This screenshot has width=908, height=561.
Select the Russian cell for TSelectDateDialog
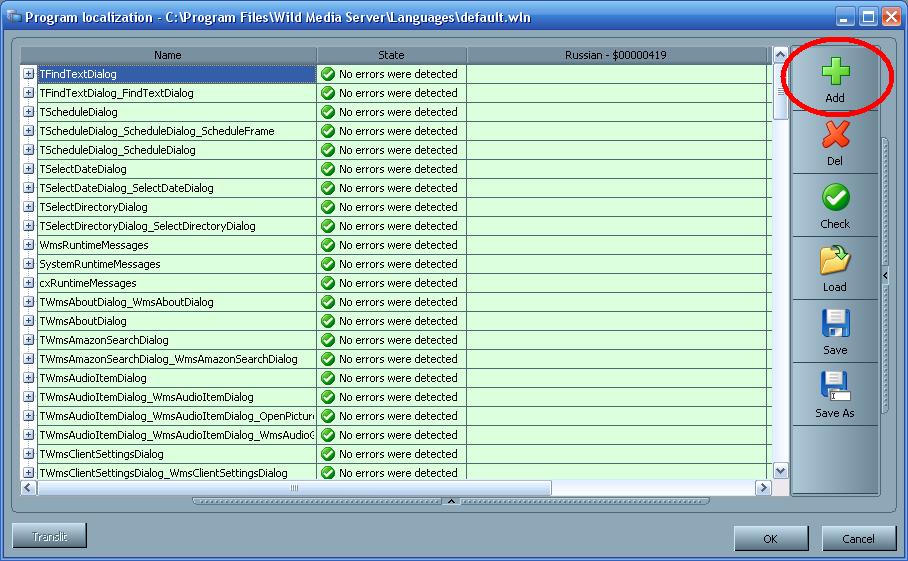point(617,169)
